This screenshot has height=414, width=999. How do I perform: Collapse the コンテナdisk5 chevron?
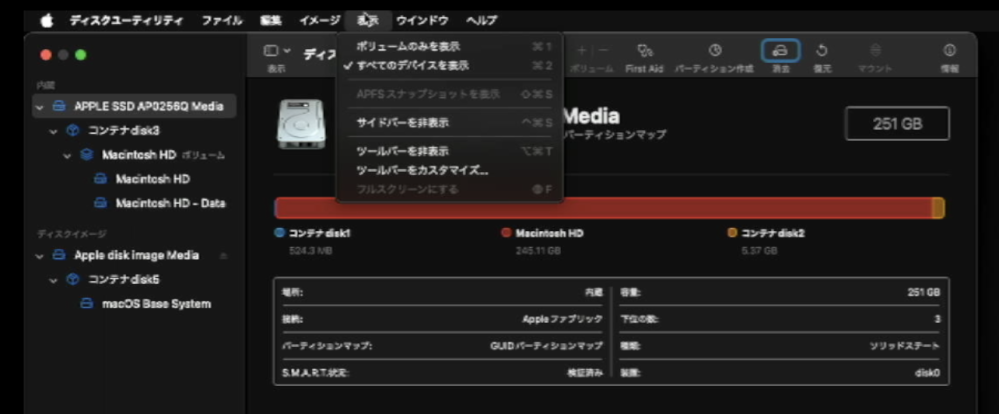pos(54,280)
